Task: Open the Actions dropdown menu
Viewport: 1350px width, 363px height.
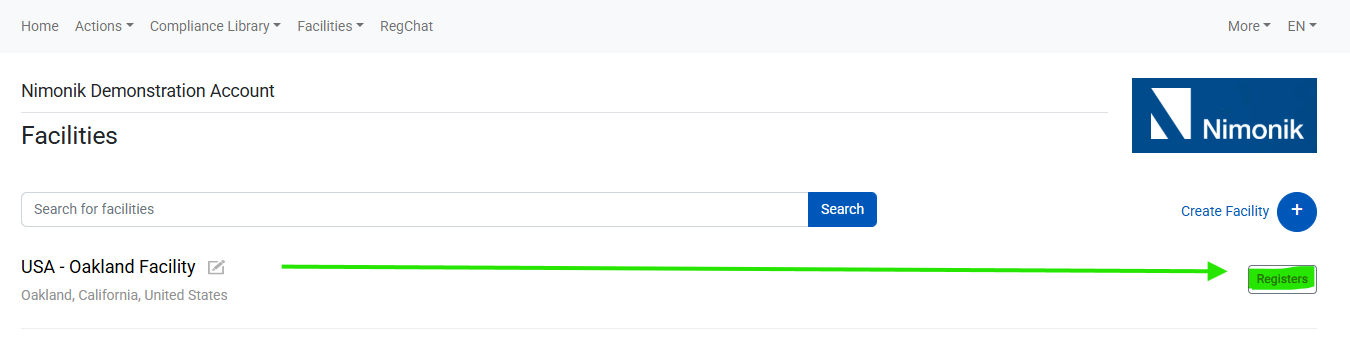Action: pyautogui.click(x=104, y=26)
